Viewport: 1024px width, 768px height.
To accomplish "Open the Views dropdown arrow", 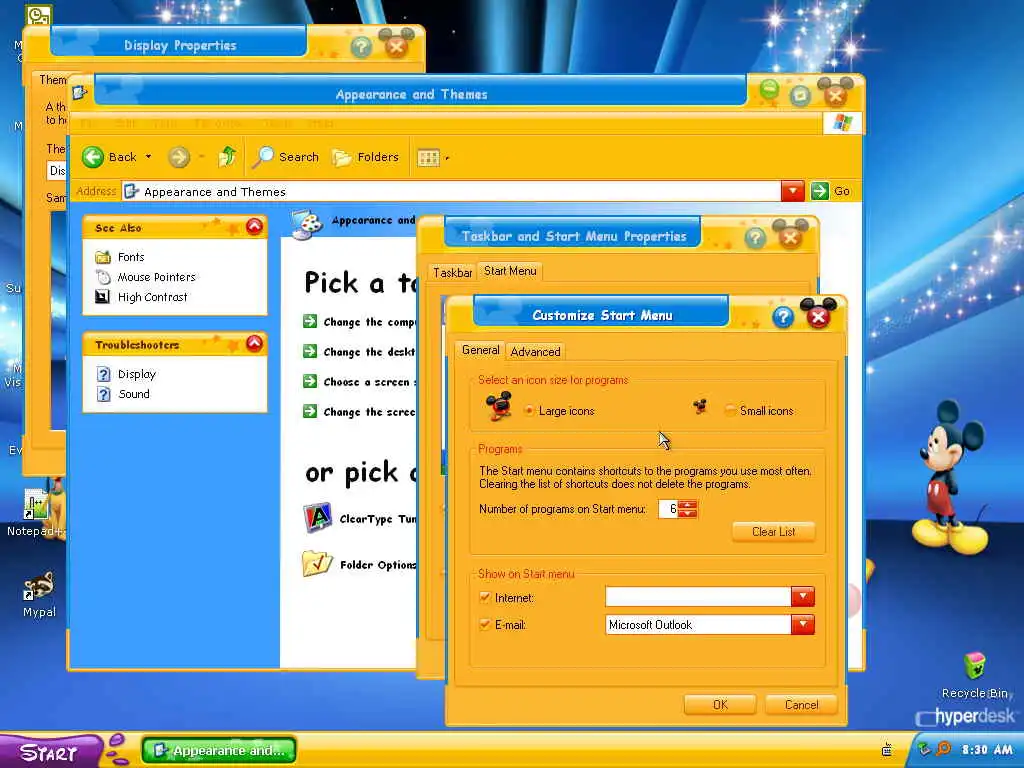I will (x=447, y=158).
